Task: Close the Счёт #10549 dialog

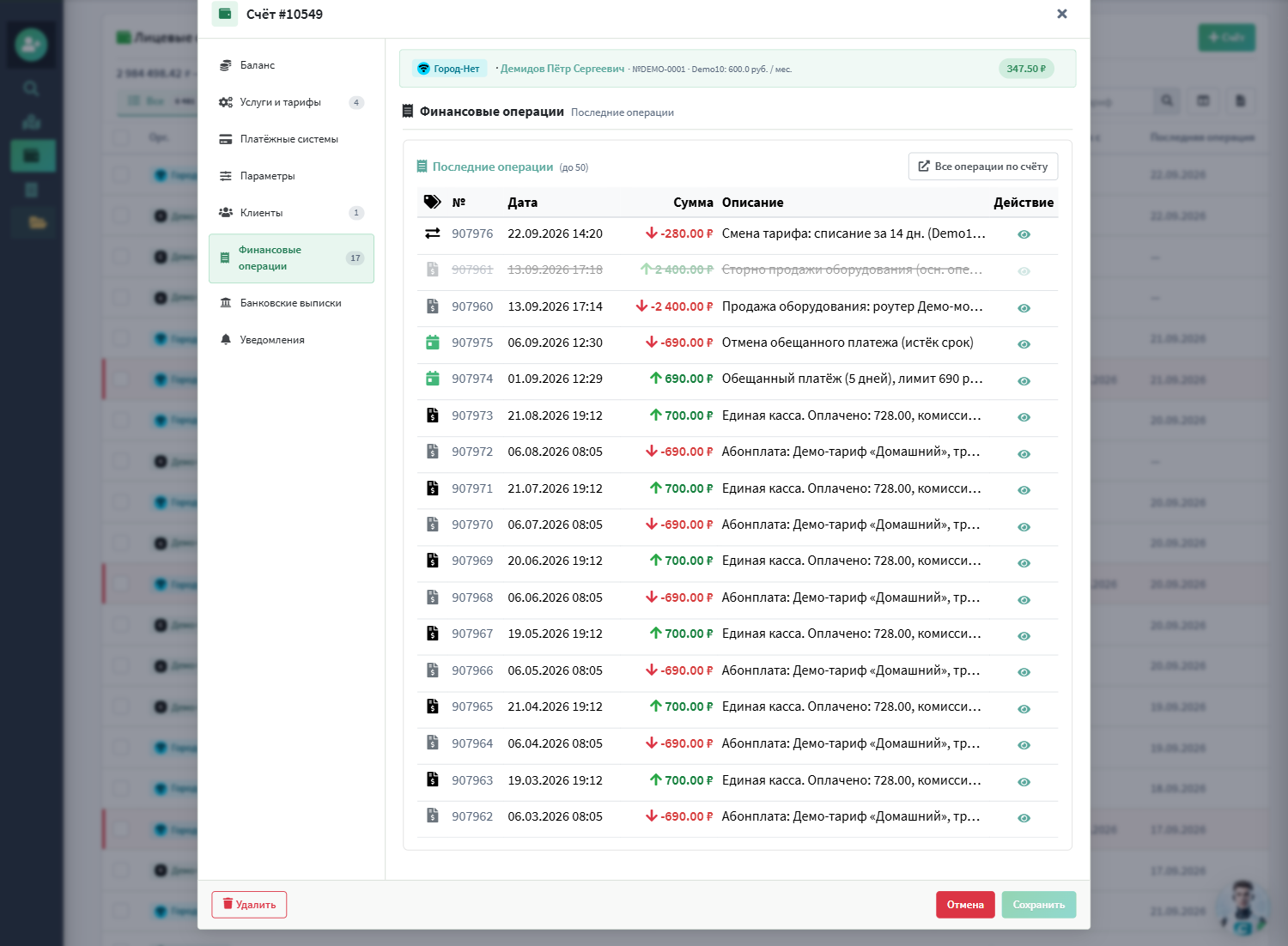Action: [x=1062, y=14]
